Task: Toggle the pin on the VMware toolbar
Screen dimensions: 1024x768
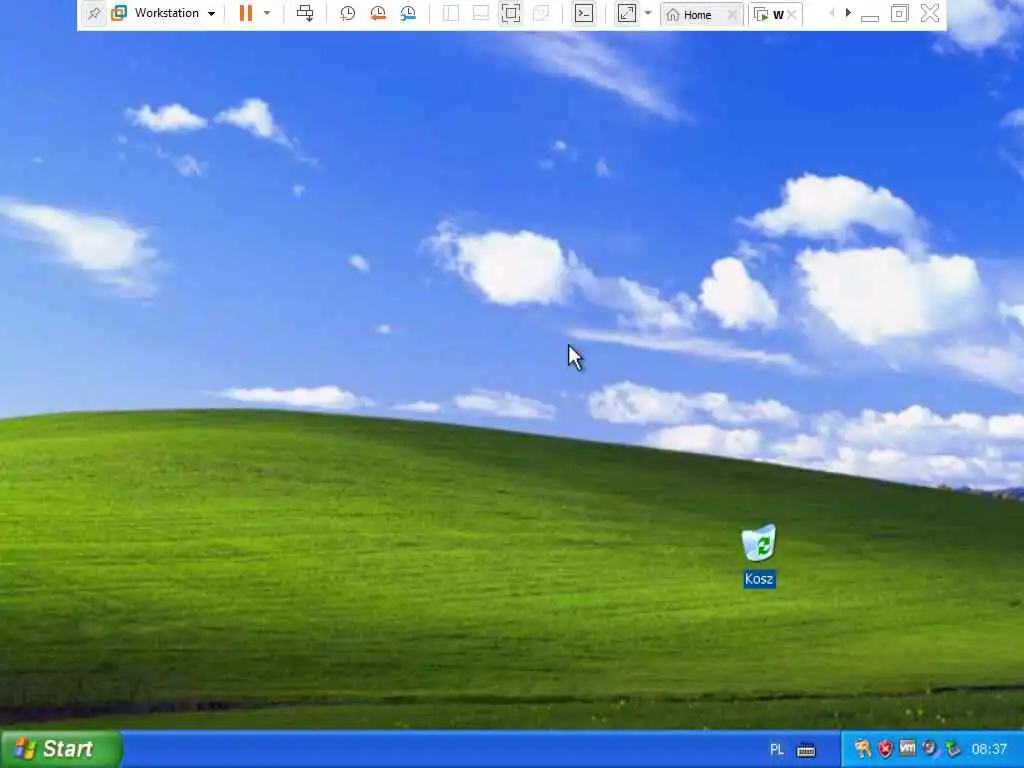Action: pyautogui.click(x=94, y=14)
